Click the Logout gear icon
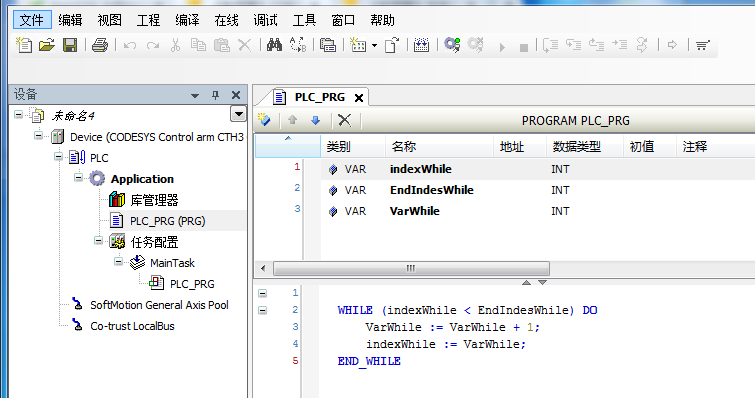Image resolution: width=755 pixels, height=398 pixels. tap(475, 45)
